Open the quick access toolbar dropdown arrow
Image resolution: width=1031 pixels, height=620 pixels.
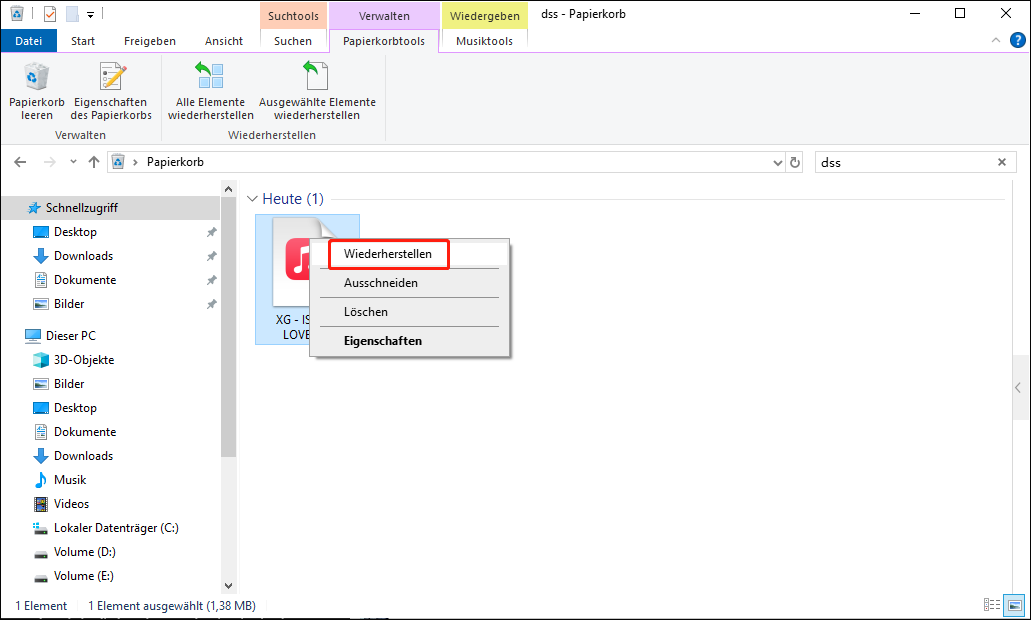tap(90, 14)
